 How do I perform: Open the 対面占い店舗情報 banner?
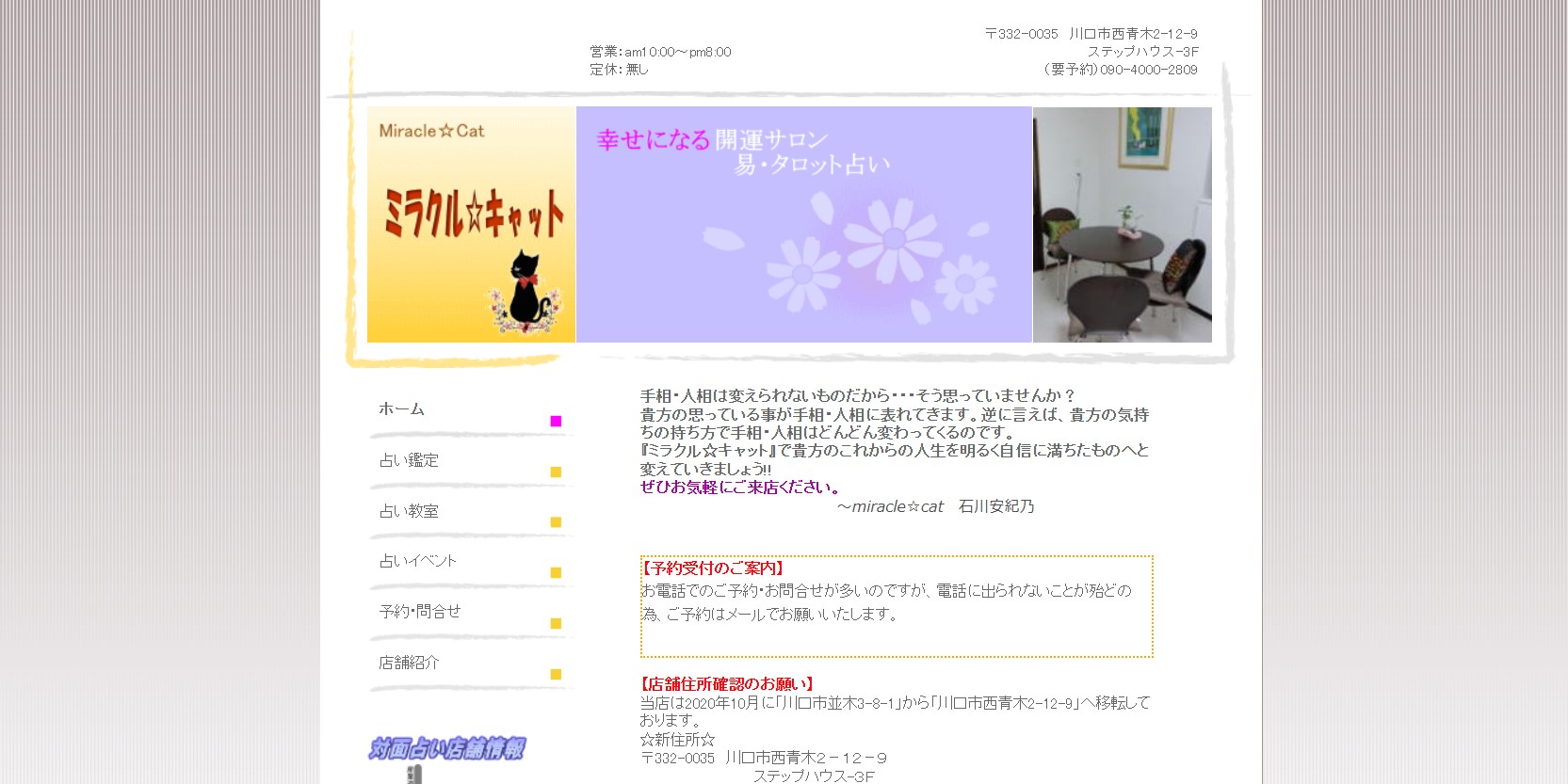pos(446,749)
